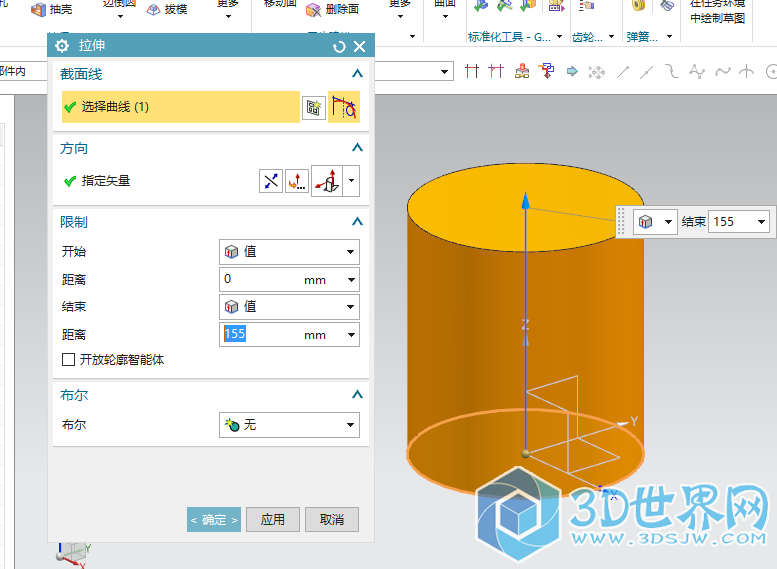This screenshot has height=569, width=777.
Task: Click the 抽壳 shell tool icon
Action: tap(39, 10)
